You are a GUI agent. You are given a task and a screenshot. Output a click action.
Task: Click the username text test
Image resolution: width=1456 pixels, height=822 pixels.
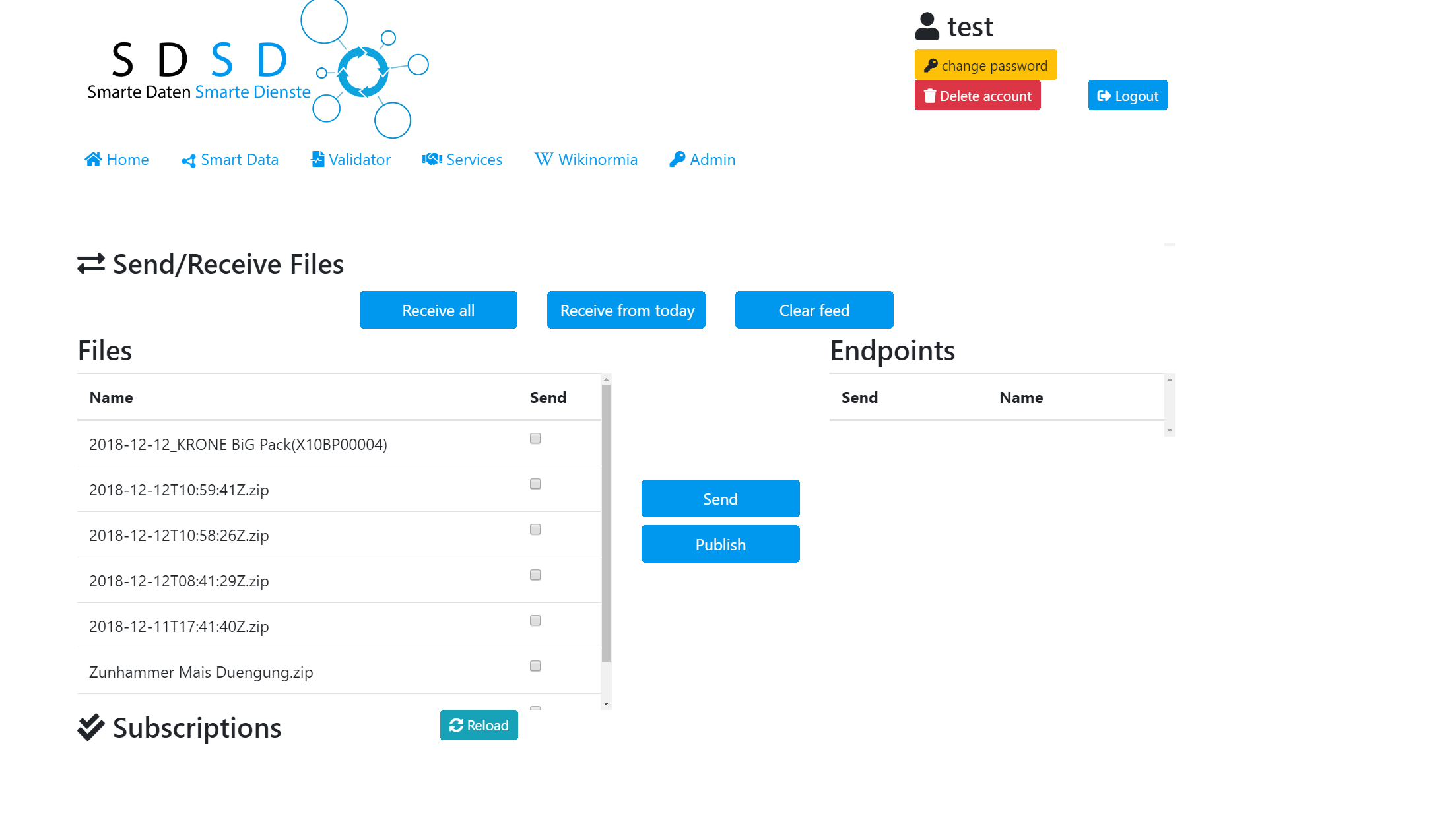tap(970, 27)
